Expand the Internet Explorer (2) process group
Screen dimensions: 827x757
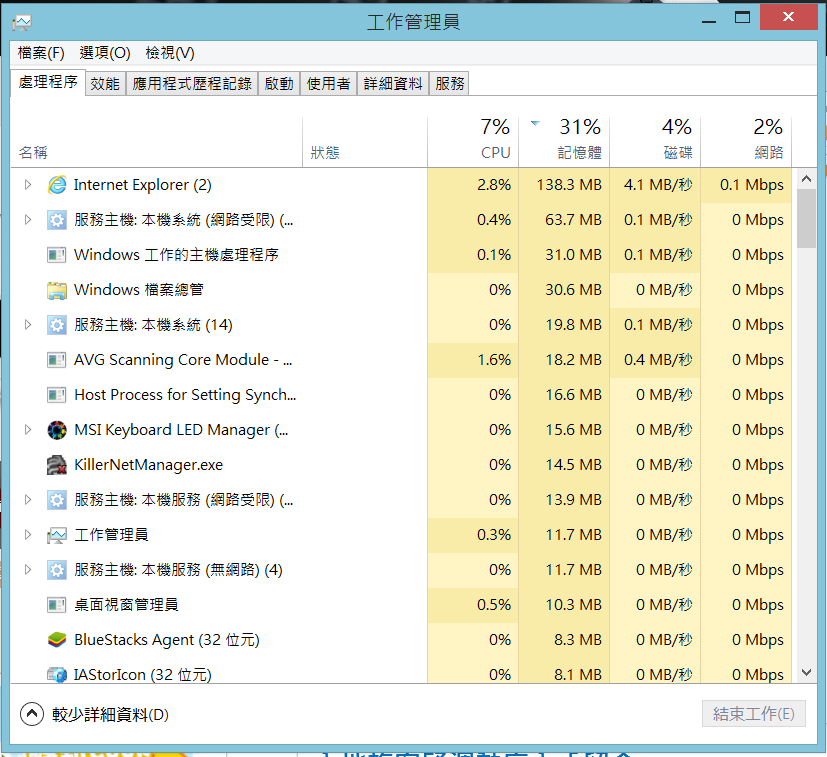28,185
